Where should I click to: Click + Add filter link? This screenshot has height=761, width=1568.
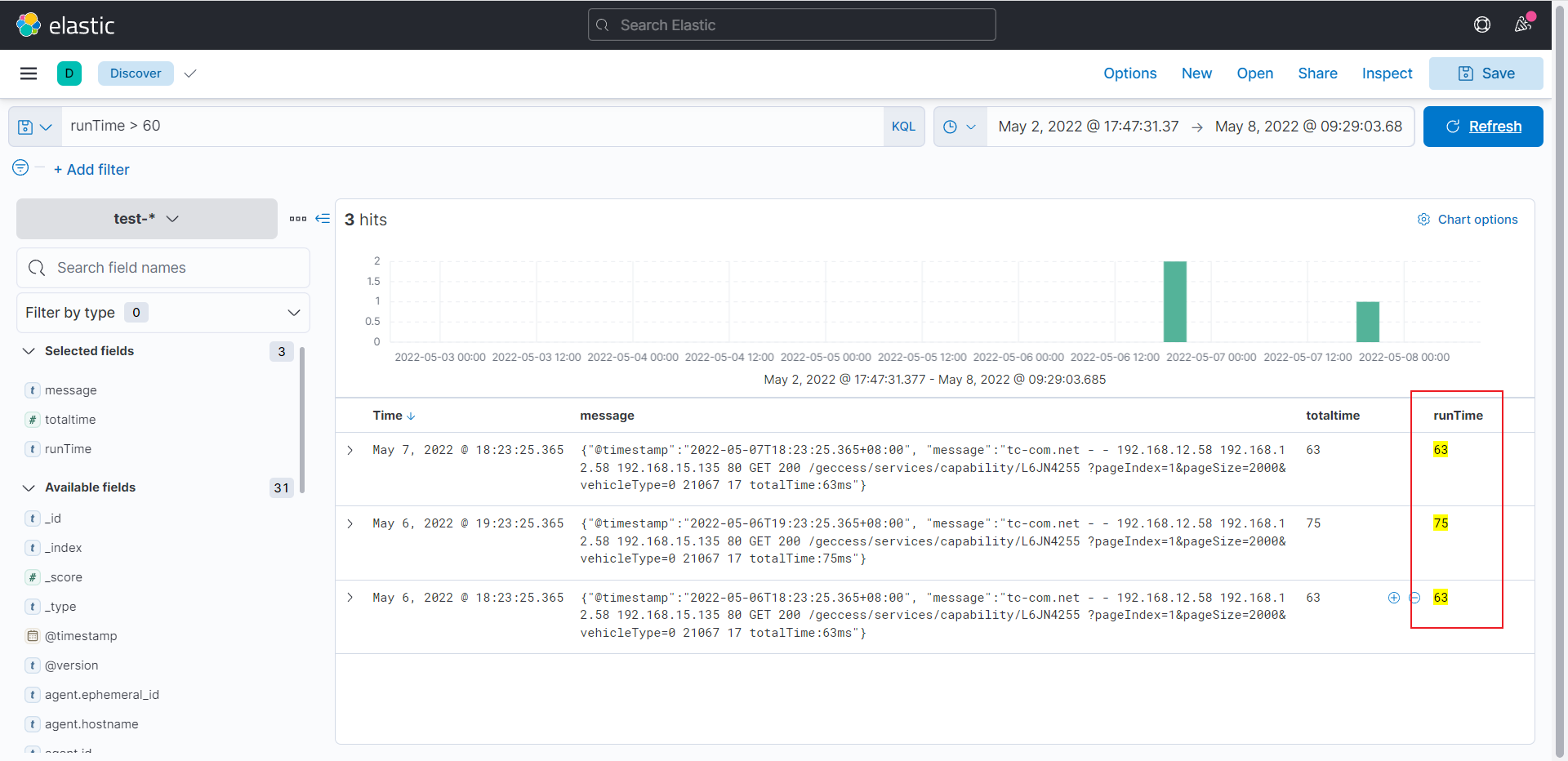coord(91,170)
